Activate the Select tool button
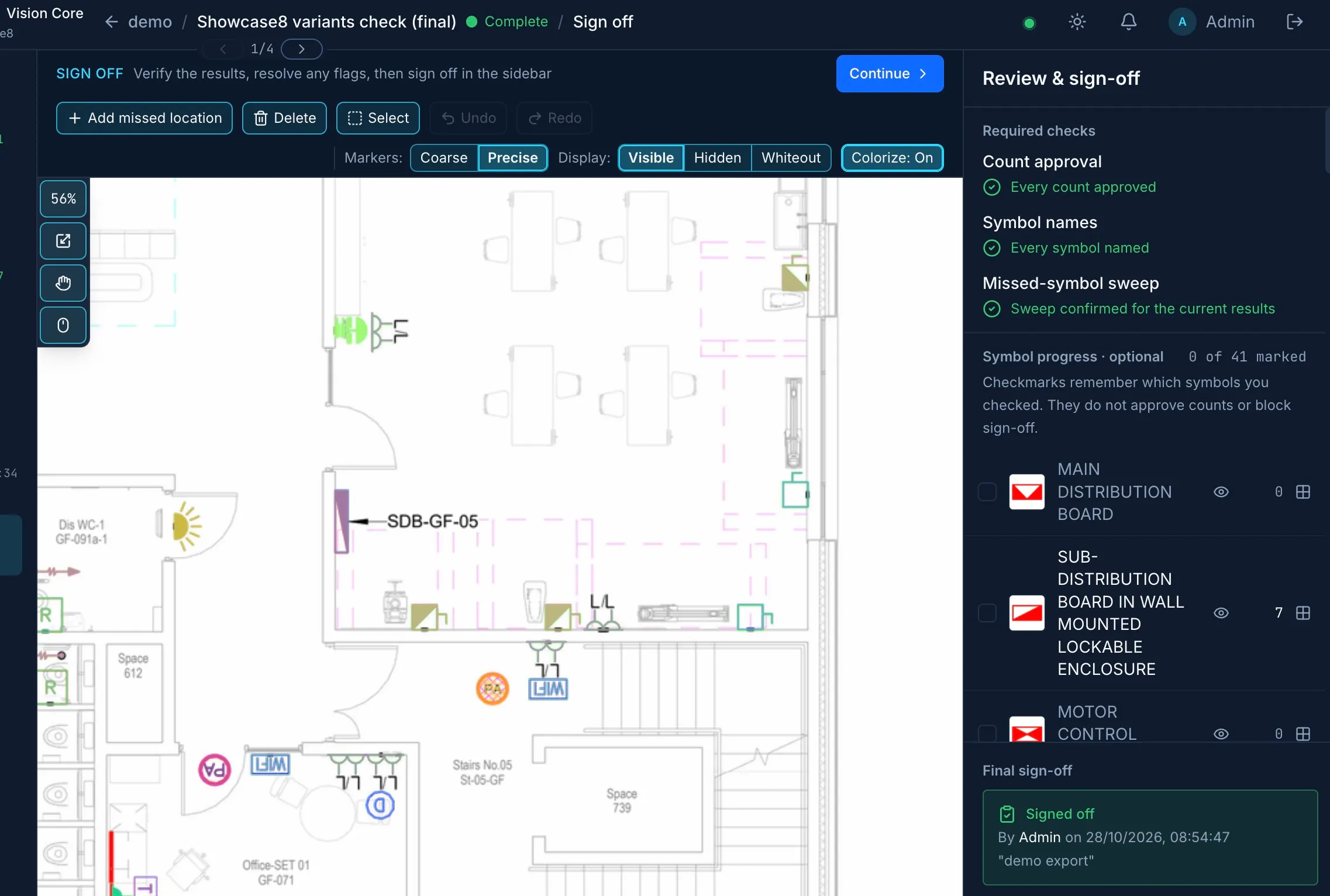Viewport: 1330px width, 896px height. 378,118
